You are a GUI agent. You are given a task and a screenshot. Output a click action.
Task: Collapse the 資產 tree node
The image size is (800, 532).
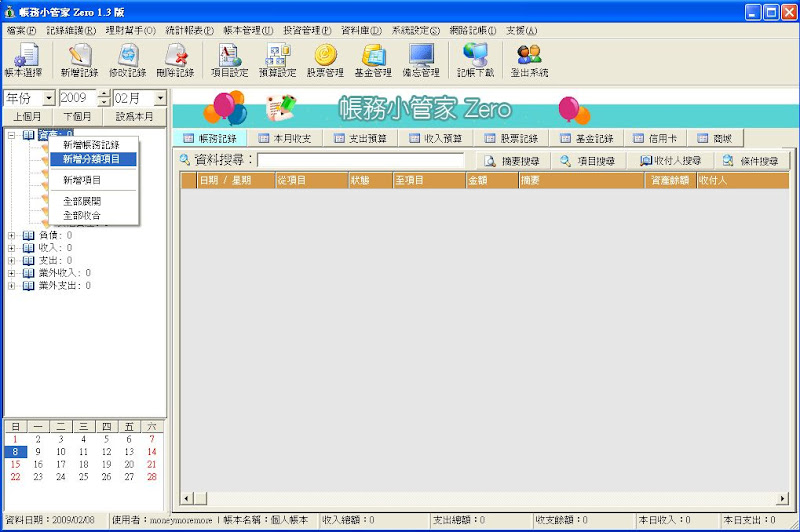tap(12, 135)
